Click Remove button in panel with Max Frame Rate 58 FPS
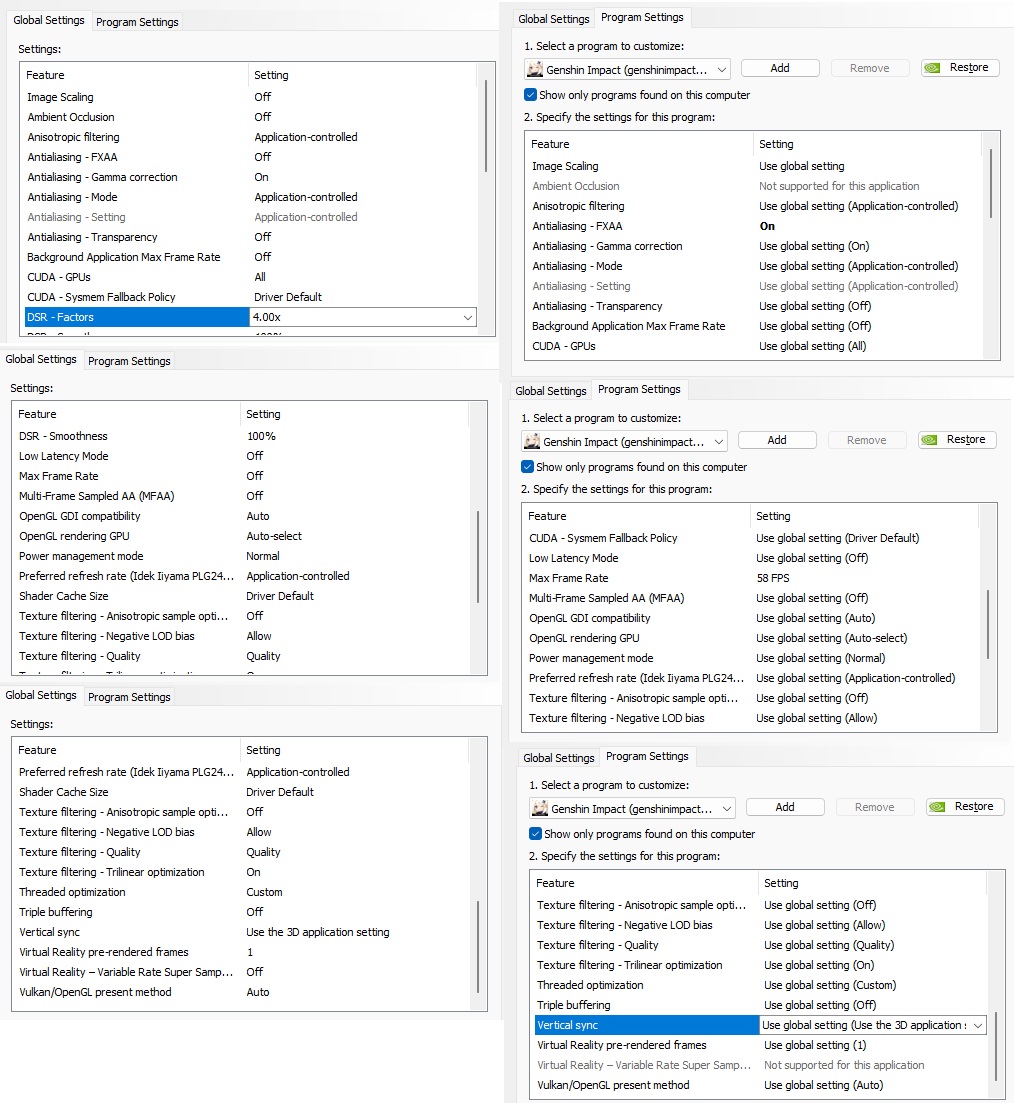The height and width of the screenshot is (1103, 1014). pos(866,440)
